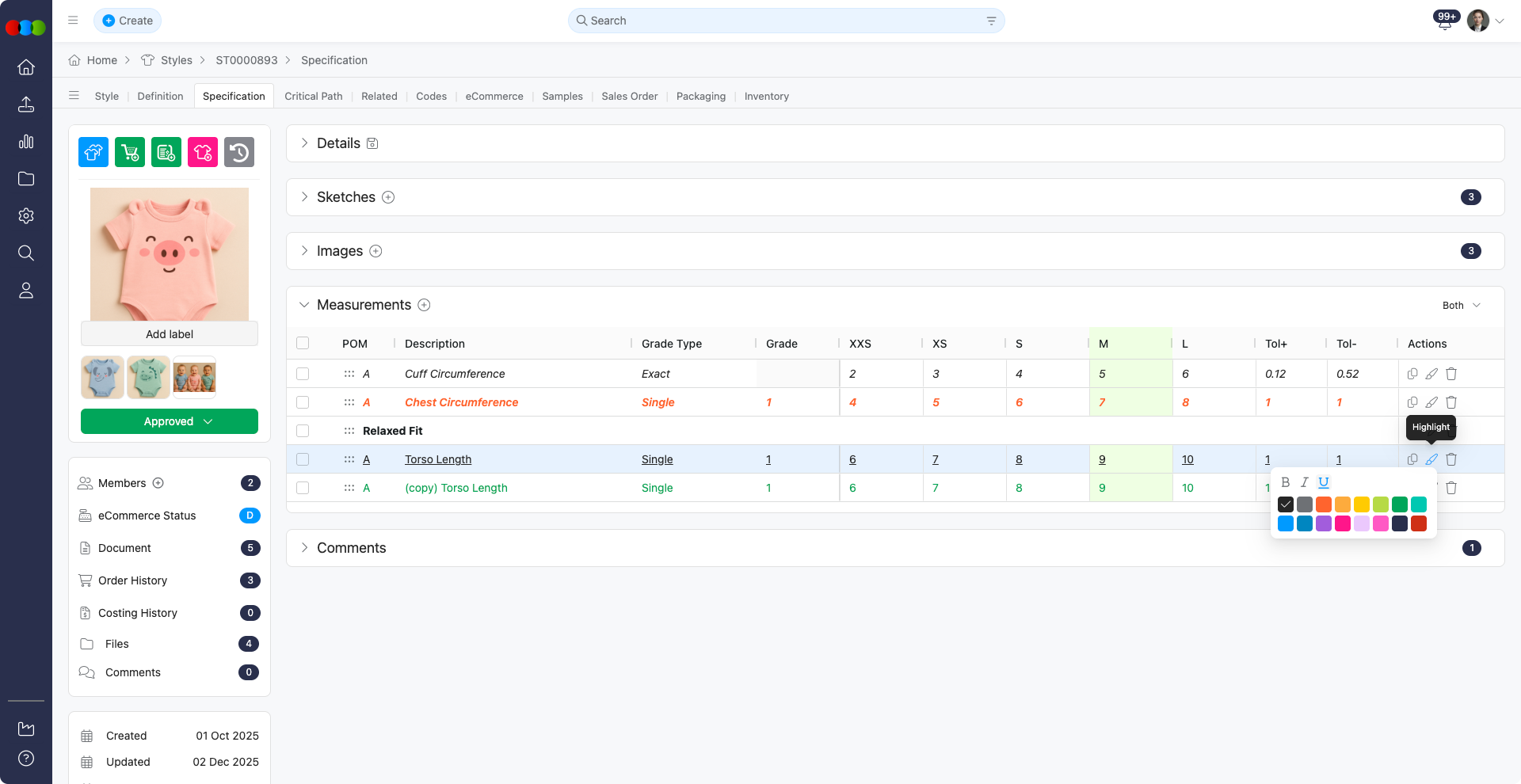Click the pink garment icon button
The height and width of the screenshot is (784, 1521).
pyautogui.click(x=203, y=152)
